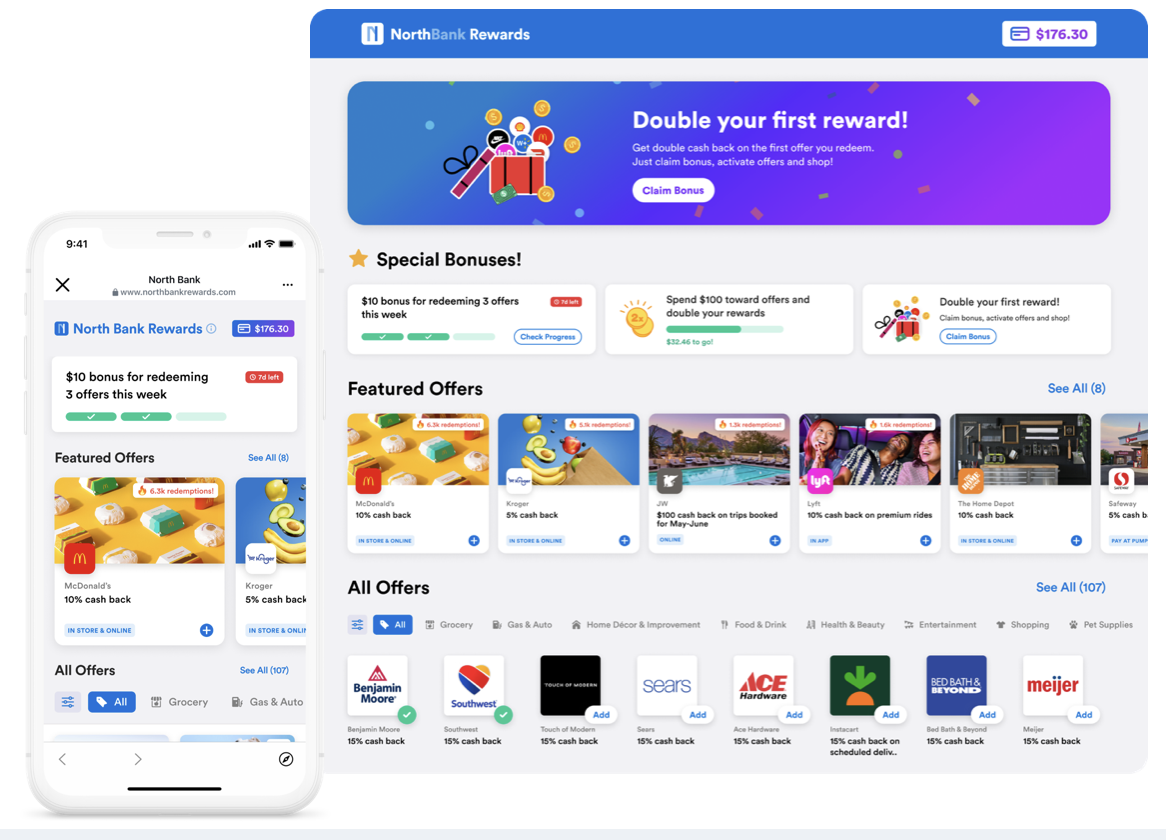Screen dimensions: 1166x840
Task: Click the phone $10 bonus progress bar
Action: (146, 416)
